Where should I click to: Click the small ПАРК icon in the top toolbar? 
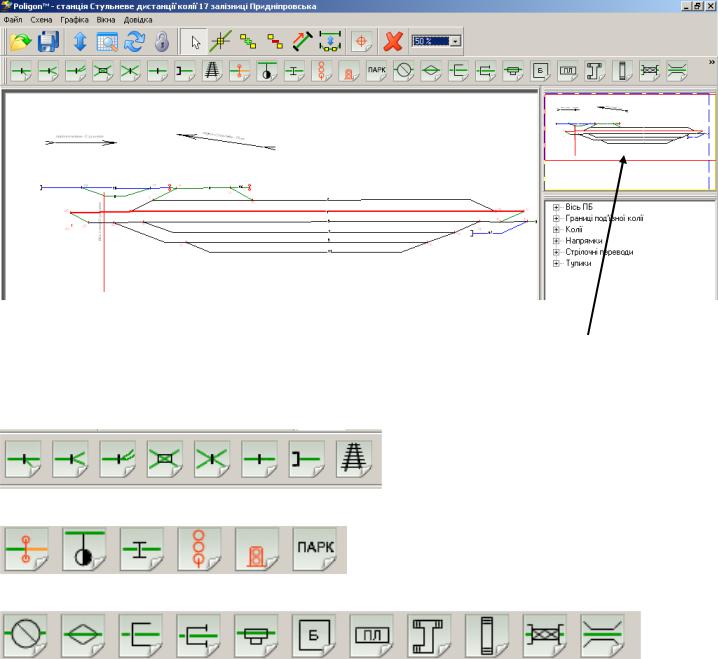pyautogui.click(x=377, y=71)
